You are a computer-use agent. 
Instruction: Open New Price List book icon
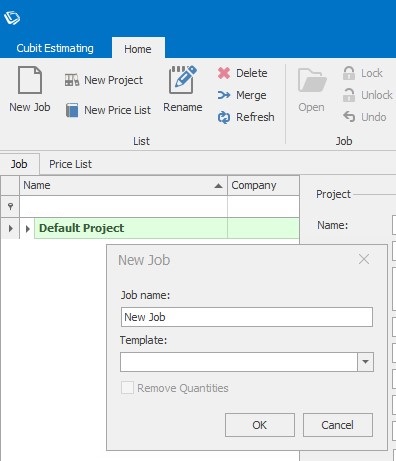72,110
